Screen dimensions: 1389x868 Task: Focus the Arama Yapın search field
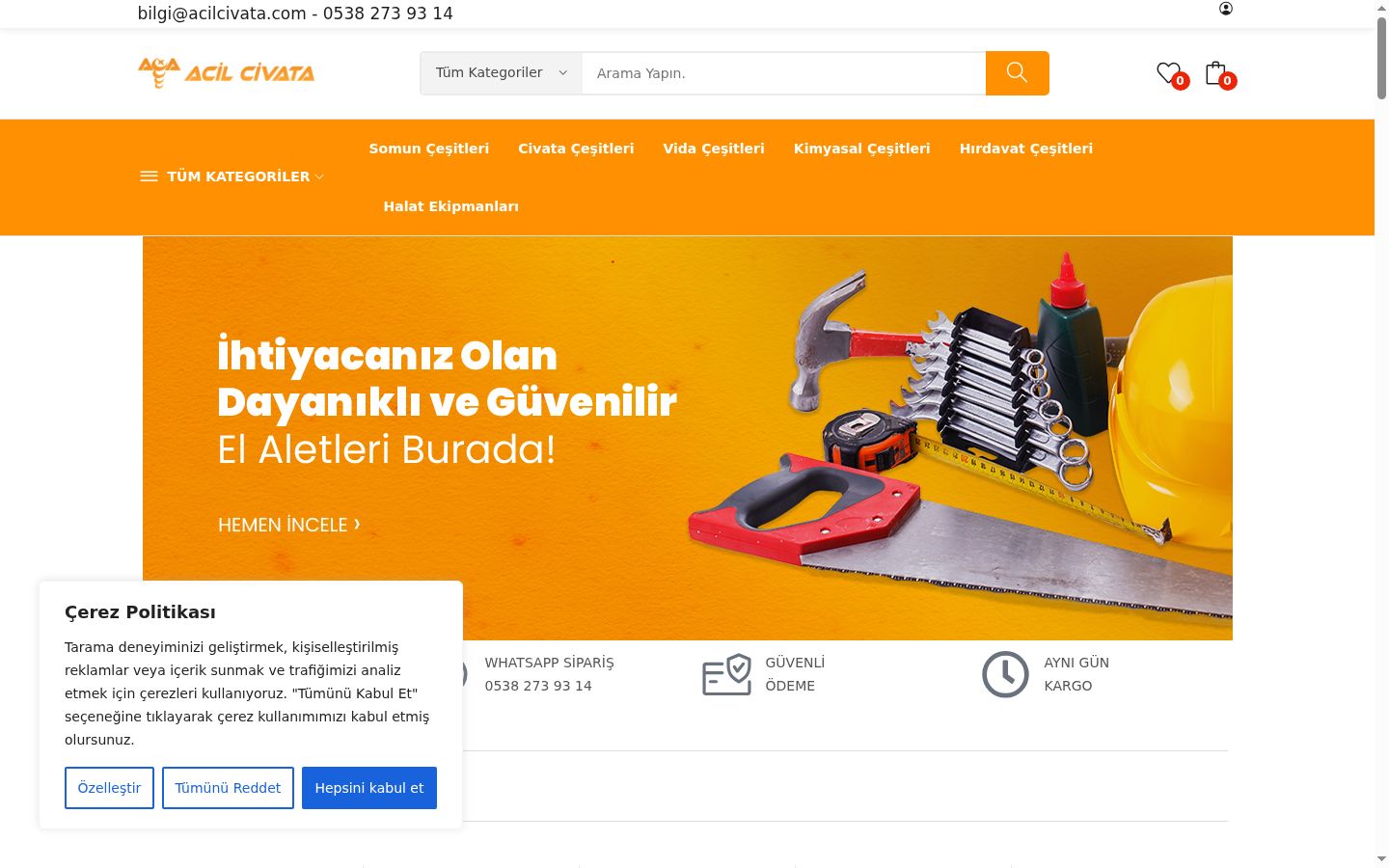point(783,73)
